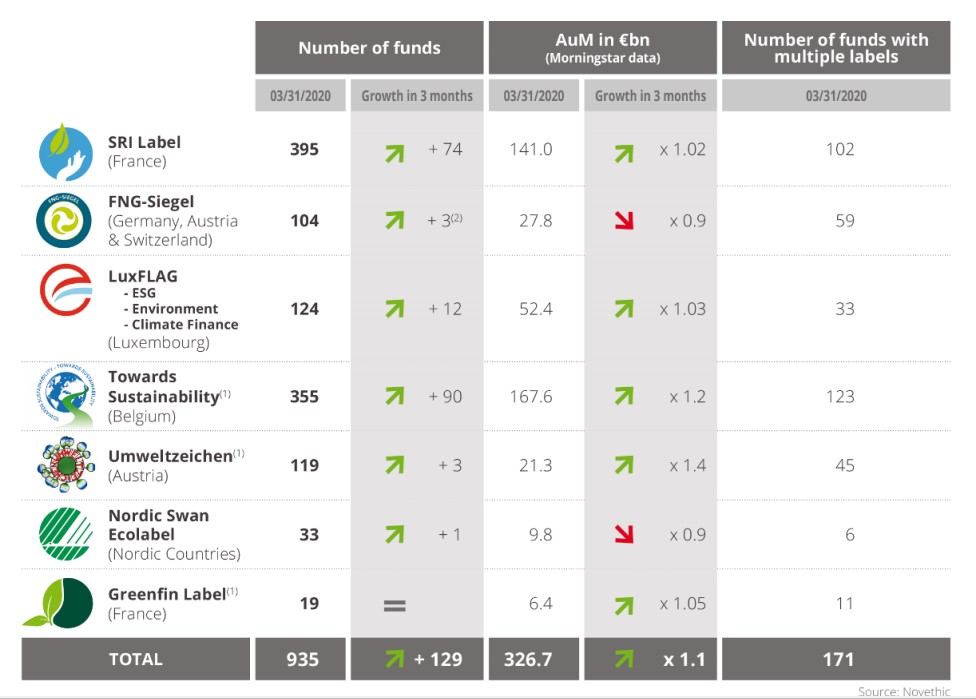Click the FNG-Siegel circular logo
Image resolution: width=976 pixels, height=699 pixels.
point(64,220)
